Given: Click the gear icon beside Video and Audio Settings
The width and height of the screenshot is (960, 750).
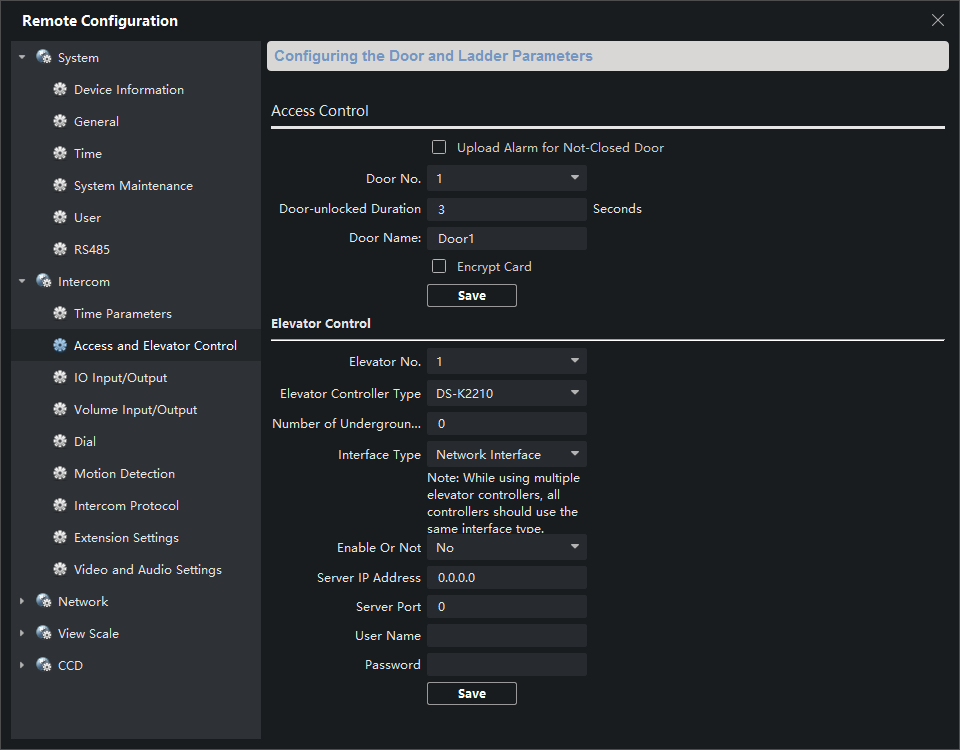Looking at the screenshot, I should [60, 570].
